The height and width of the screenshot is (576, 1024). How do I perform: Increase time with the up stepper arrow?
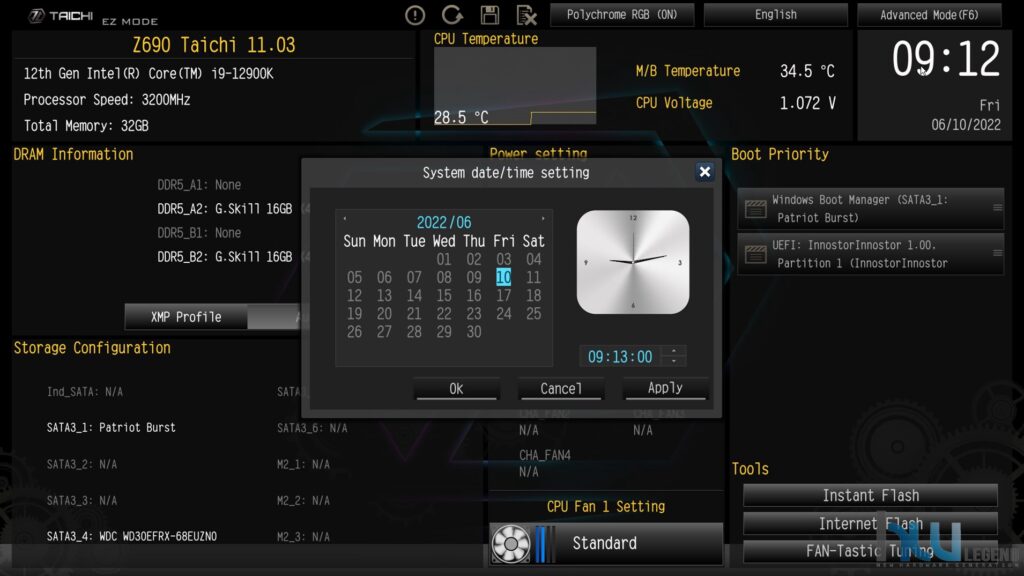[674, 351]
